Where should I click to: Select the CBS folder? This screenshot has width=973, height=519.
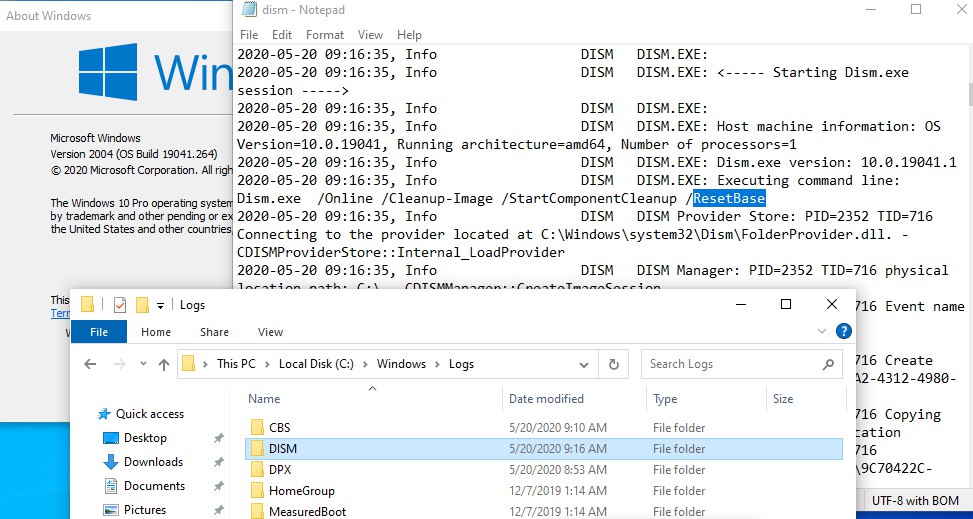[544, 428]
